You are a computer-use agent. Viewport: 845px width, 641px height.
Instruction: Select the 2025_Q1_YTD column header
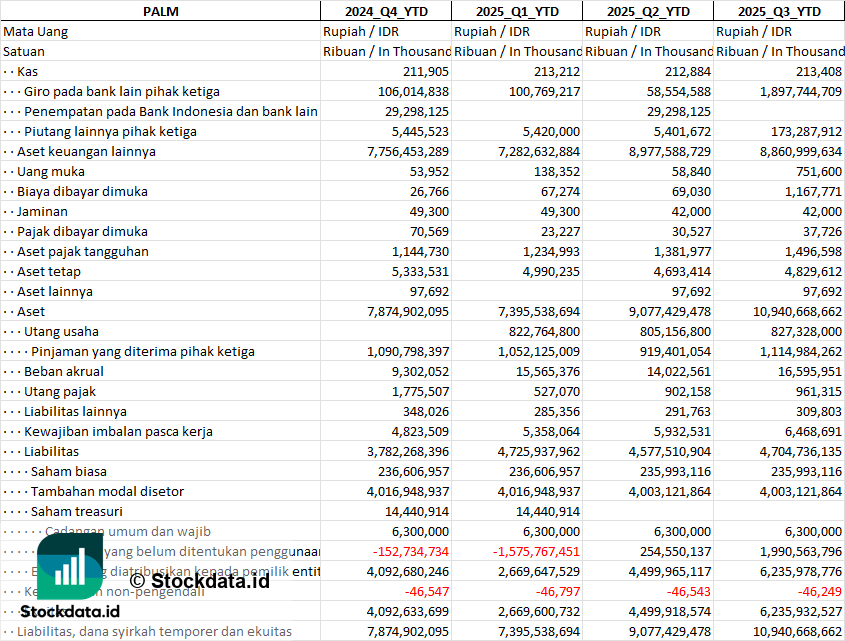pyautogui.click(x=517, y=11)
